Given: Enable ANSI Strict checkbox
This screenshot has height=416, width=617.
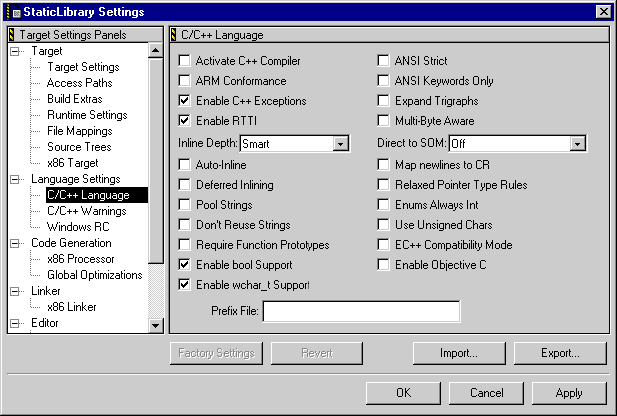Looking at the screenshot, I should [383, 61].
